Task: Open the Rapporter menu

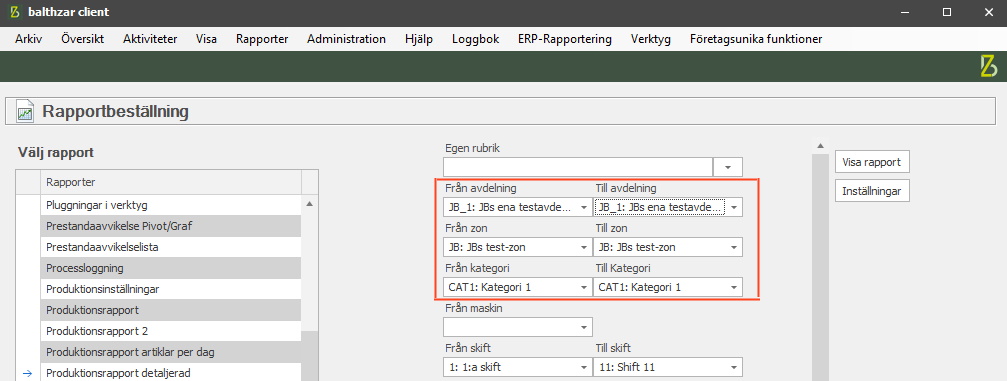Action: [x=262, y=39]
